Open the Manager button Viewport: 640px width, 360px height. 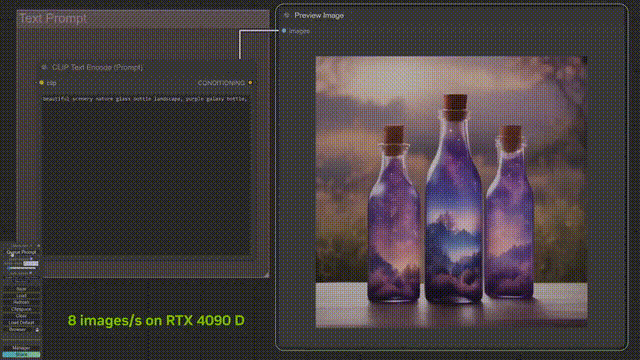21,348
